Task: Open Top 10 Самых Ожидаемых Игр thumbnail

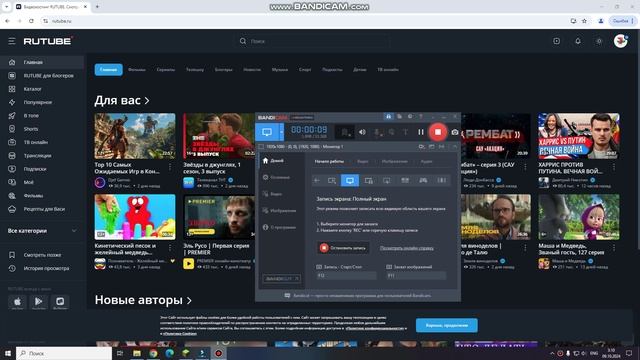Action: [x=135, y=136]
